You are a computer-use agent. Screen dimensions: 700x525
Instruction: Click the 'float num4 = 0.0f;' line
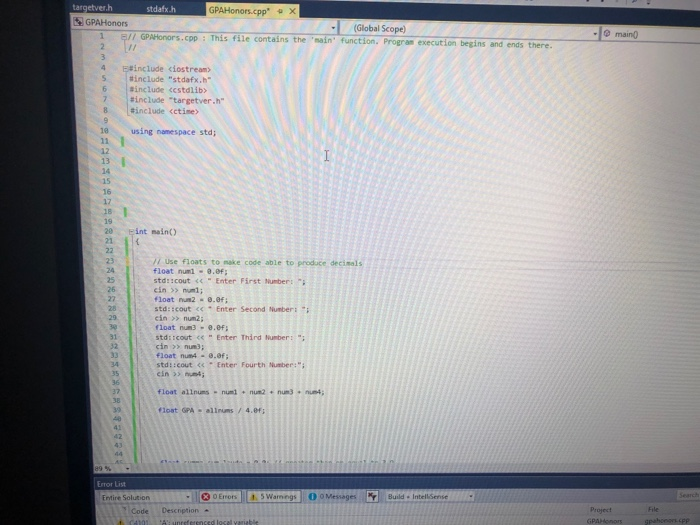point(192,356)
